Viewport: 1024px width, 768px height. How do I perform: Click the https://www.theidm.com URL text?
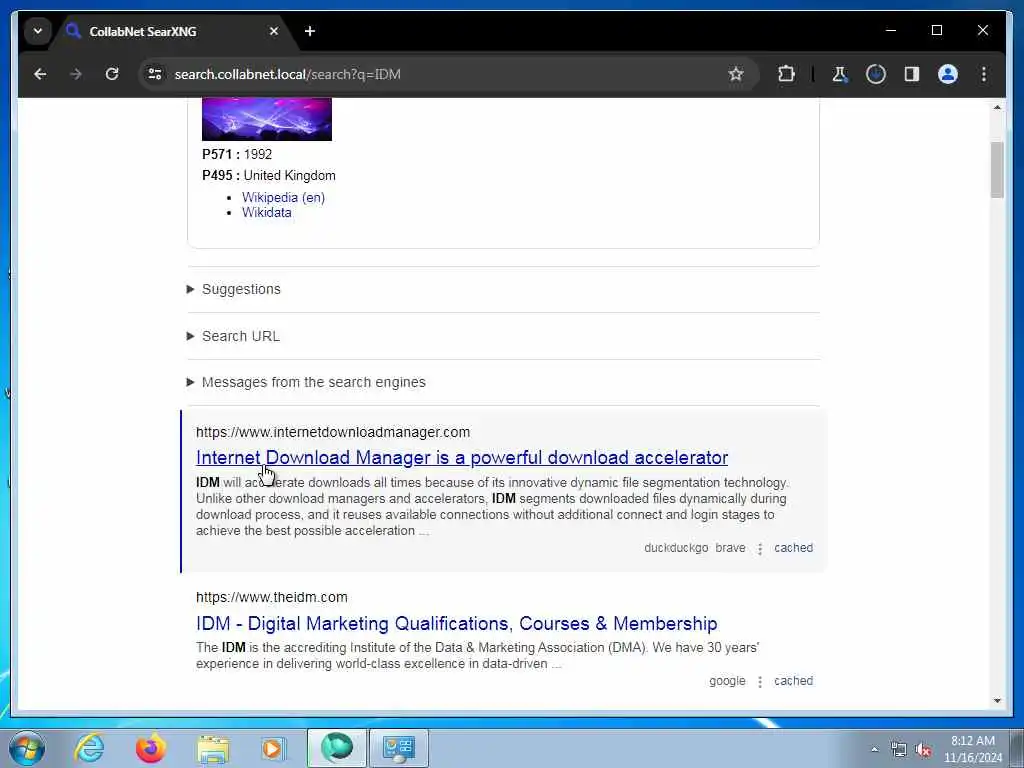click(x=272, y=598)
